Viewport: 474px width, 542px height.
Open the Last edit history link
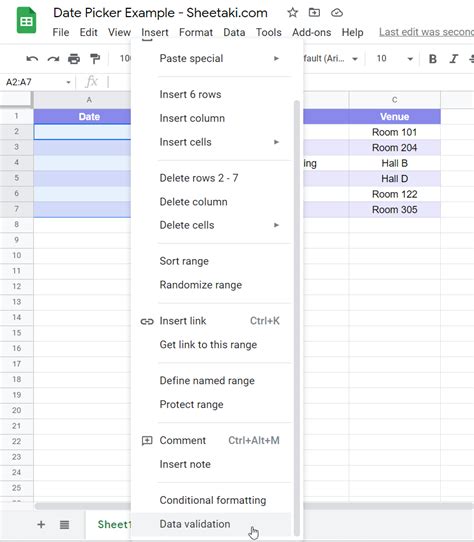click(x=426, y=32)
